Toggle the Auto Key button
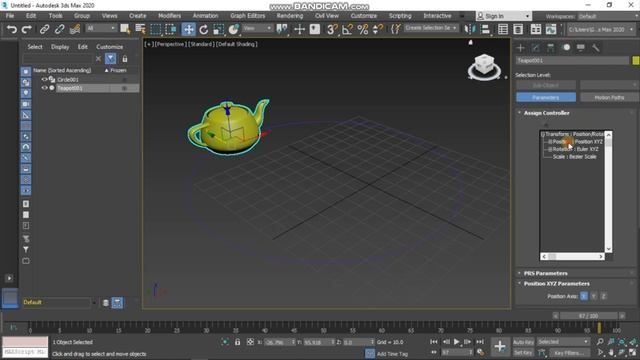The image size is (640, 360). coord(523,342)
